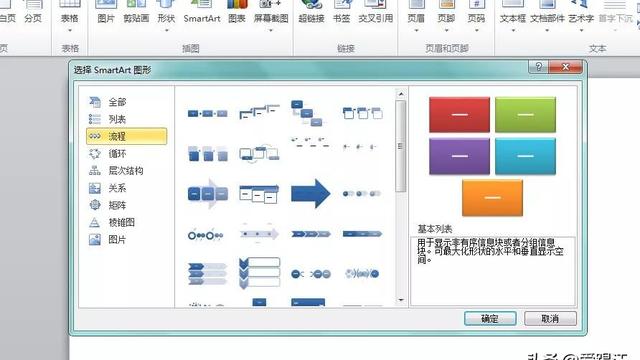Screen dimensions: 640x360
Task: Pick the step-down cascading boxes layout
Action: (x=306, y=113)
